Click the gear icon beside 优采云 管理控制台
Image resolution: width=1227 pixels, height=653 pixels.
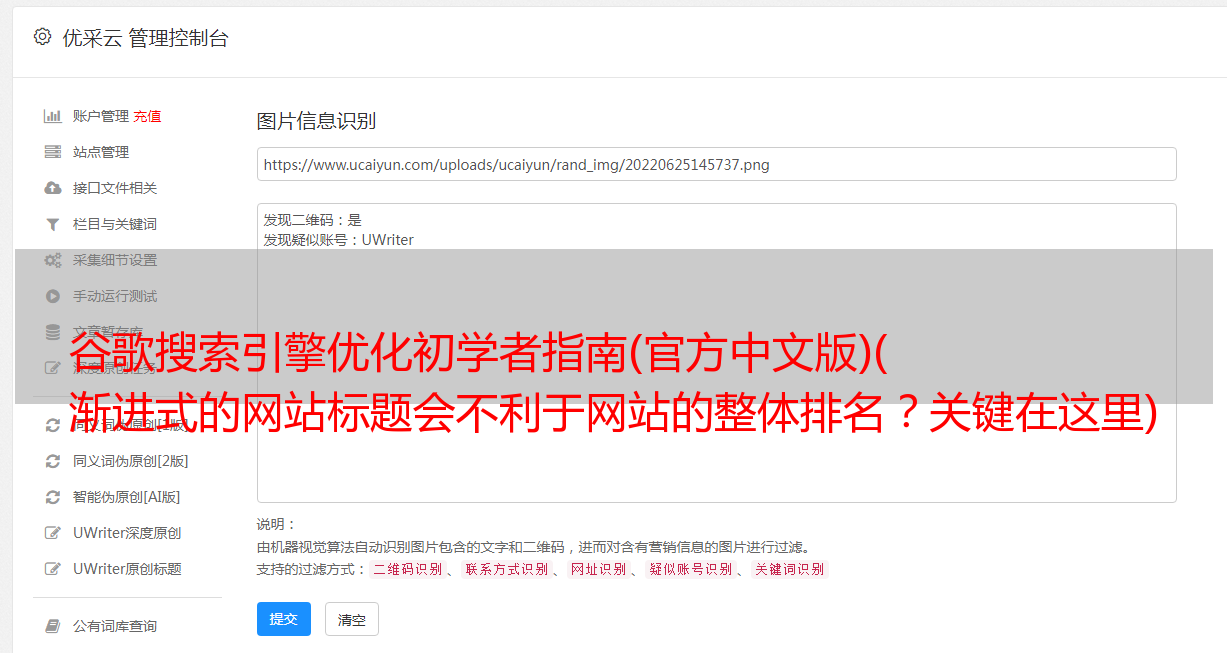click(x=42, y=37)
